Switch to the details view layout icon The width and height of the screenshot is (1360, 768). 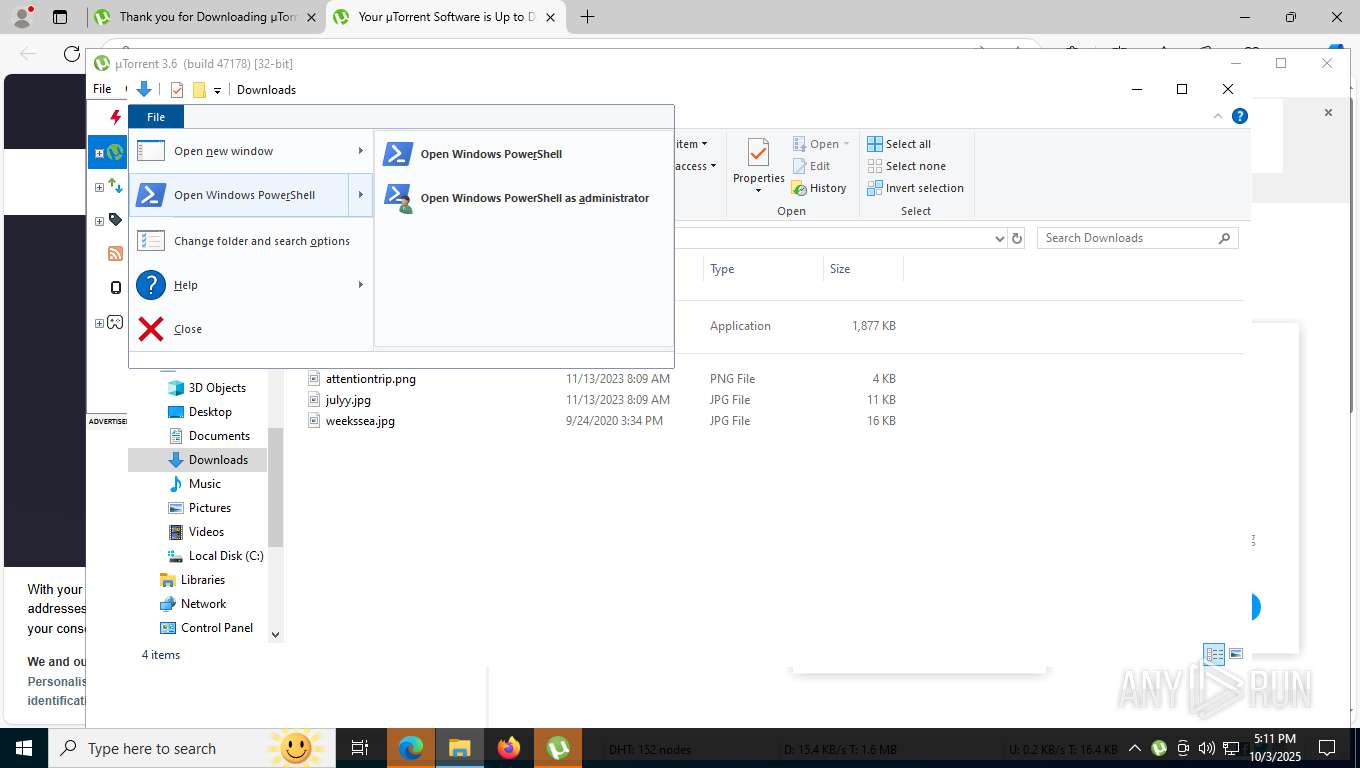pos(1214,655)
